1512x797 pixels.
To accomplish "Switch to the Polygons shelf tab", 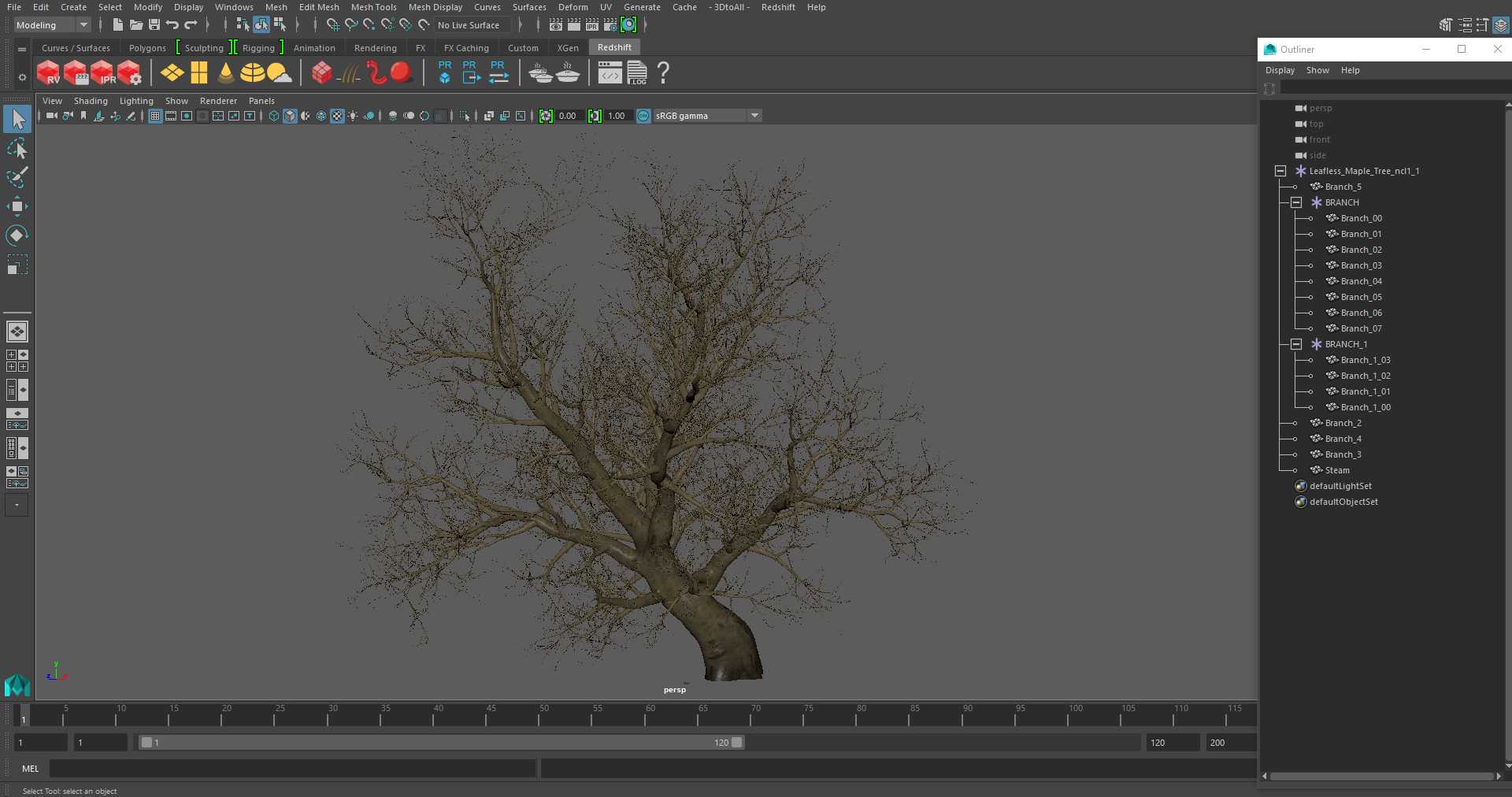I will [147, 48].
